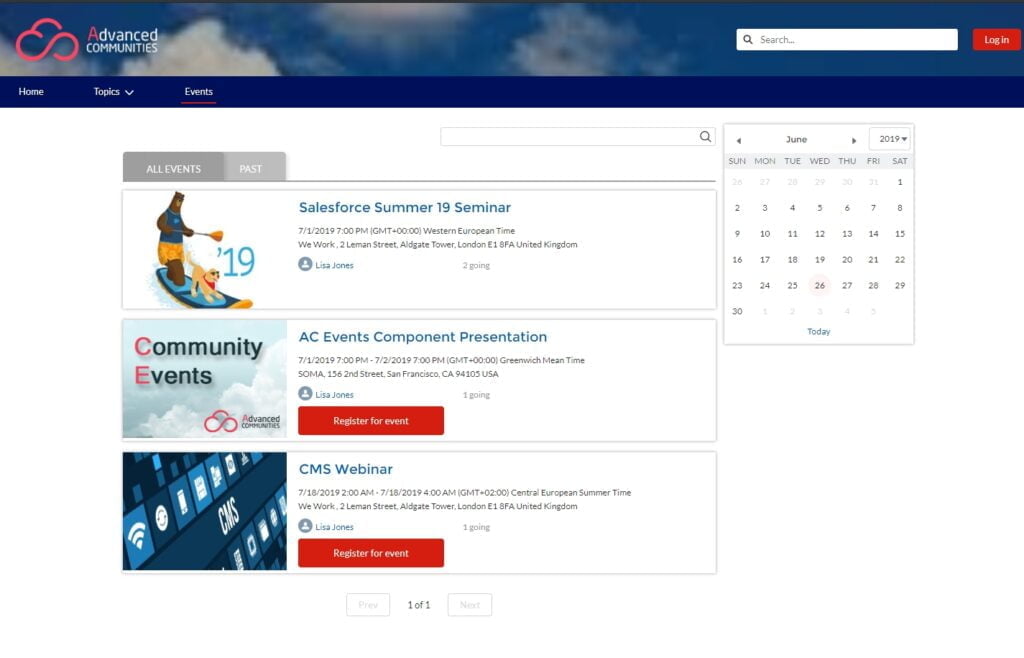Click the CMS Webinar thumbnail image
1024x658 pixels.
[x=204, y=511]
